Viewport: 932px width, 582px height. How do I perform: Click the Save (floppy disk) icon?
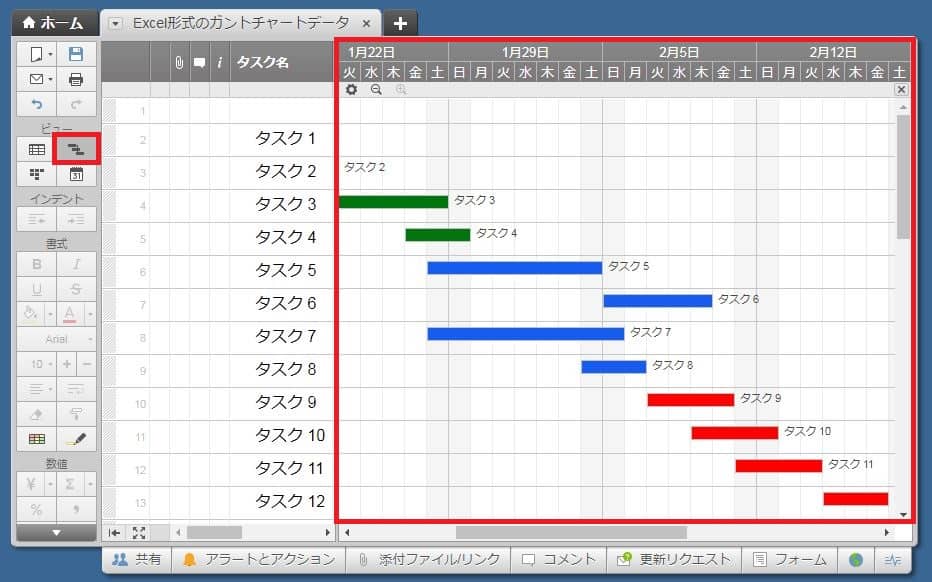coord(76,54)
